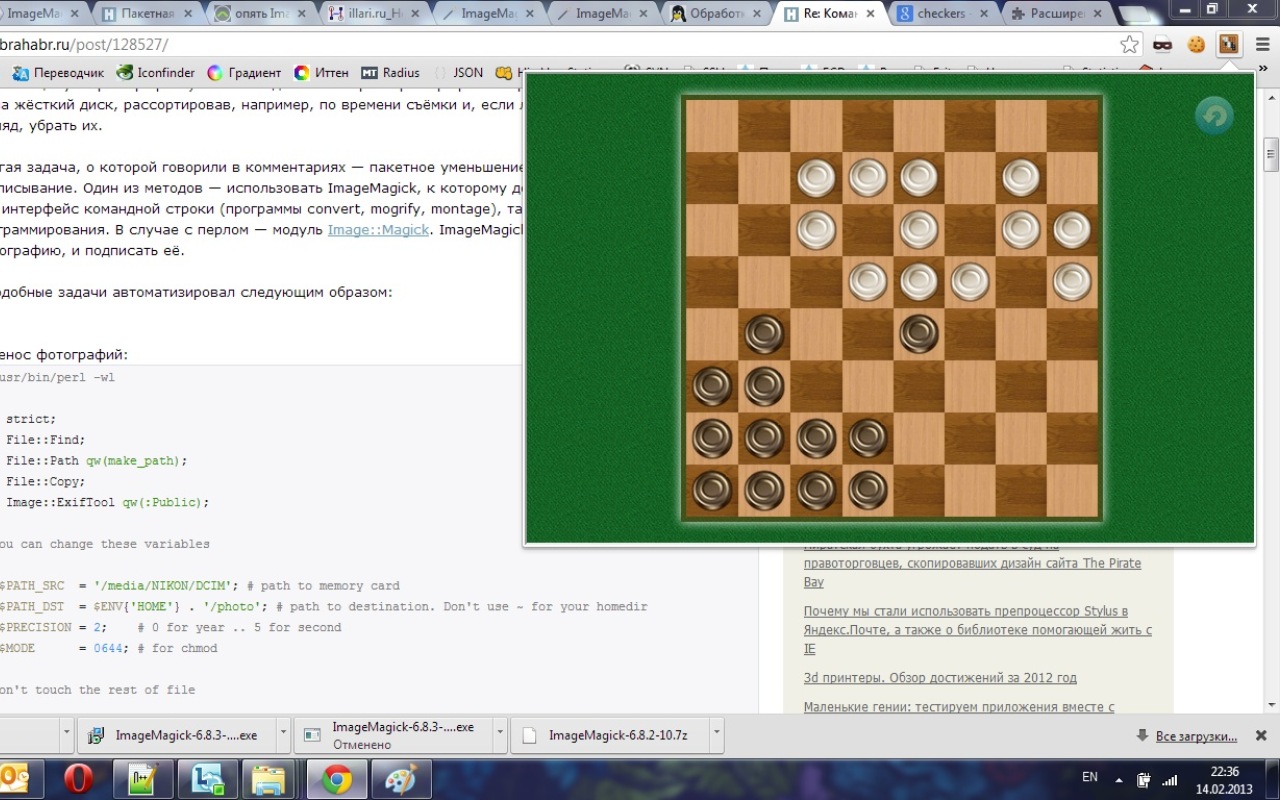
Task: Click the bookmark star in the address bar
Action: (1129, 44)
